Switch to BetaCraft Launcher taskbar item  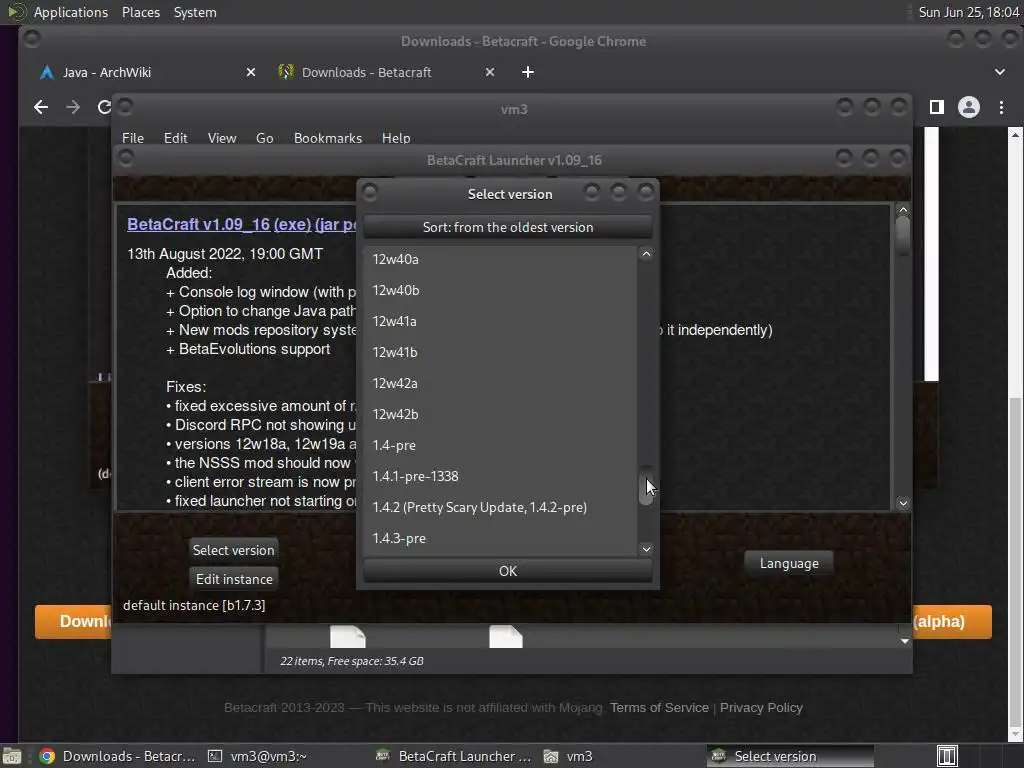pyautogui.click(x=454, y=756)
